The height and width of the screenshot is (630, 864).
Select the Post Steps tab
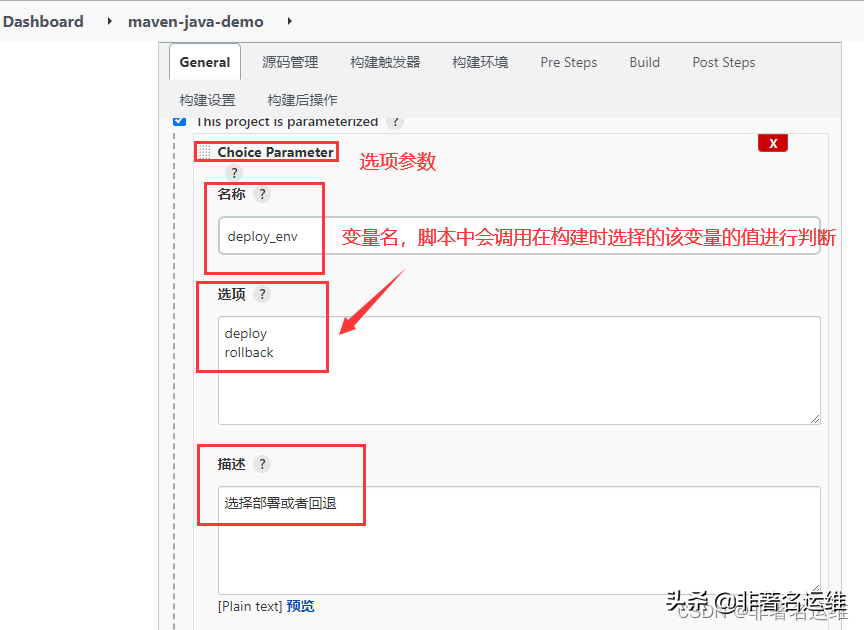[723, 62]
